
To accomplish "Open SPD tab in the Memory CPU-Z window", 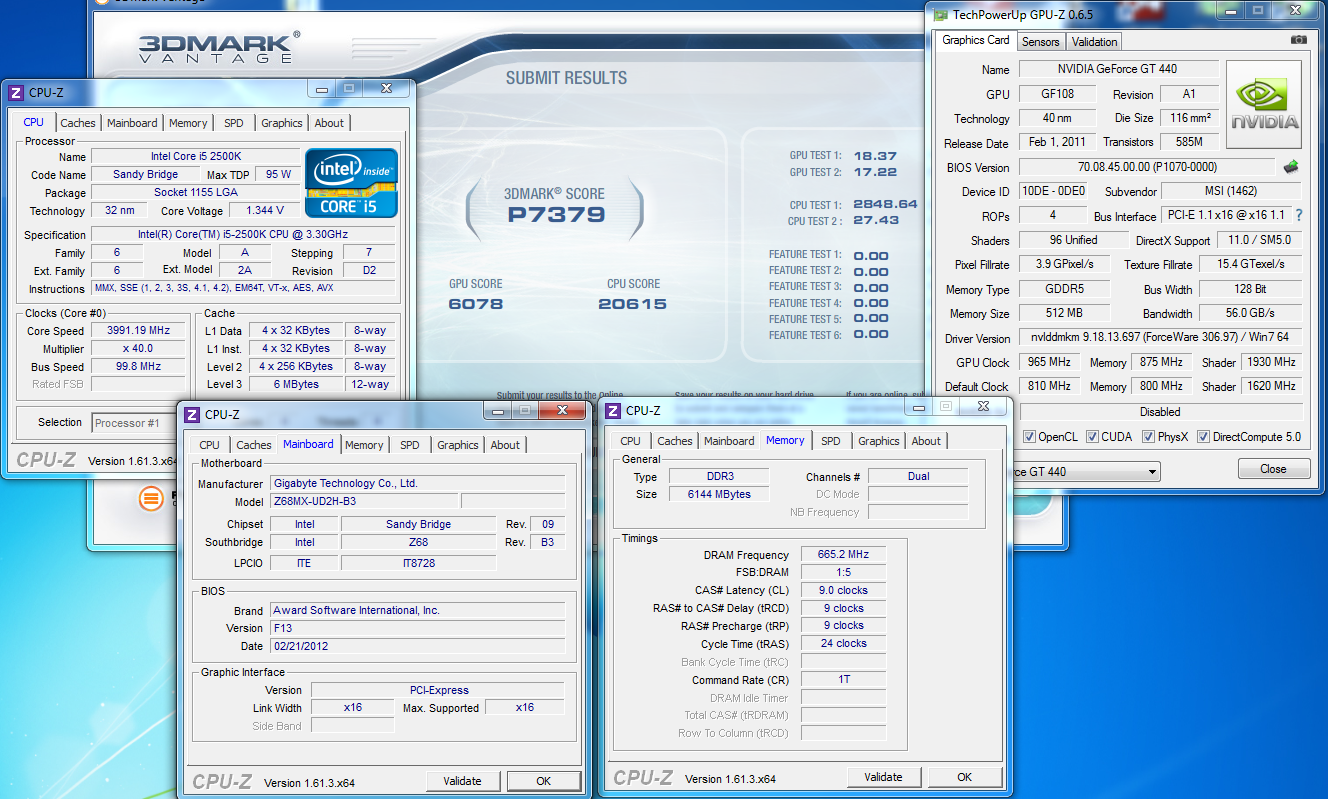I will (831, 441).
